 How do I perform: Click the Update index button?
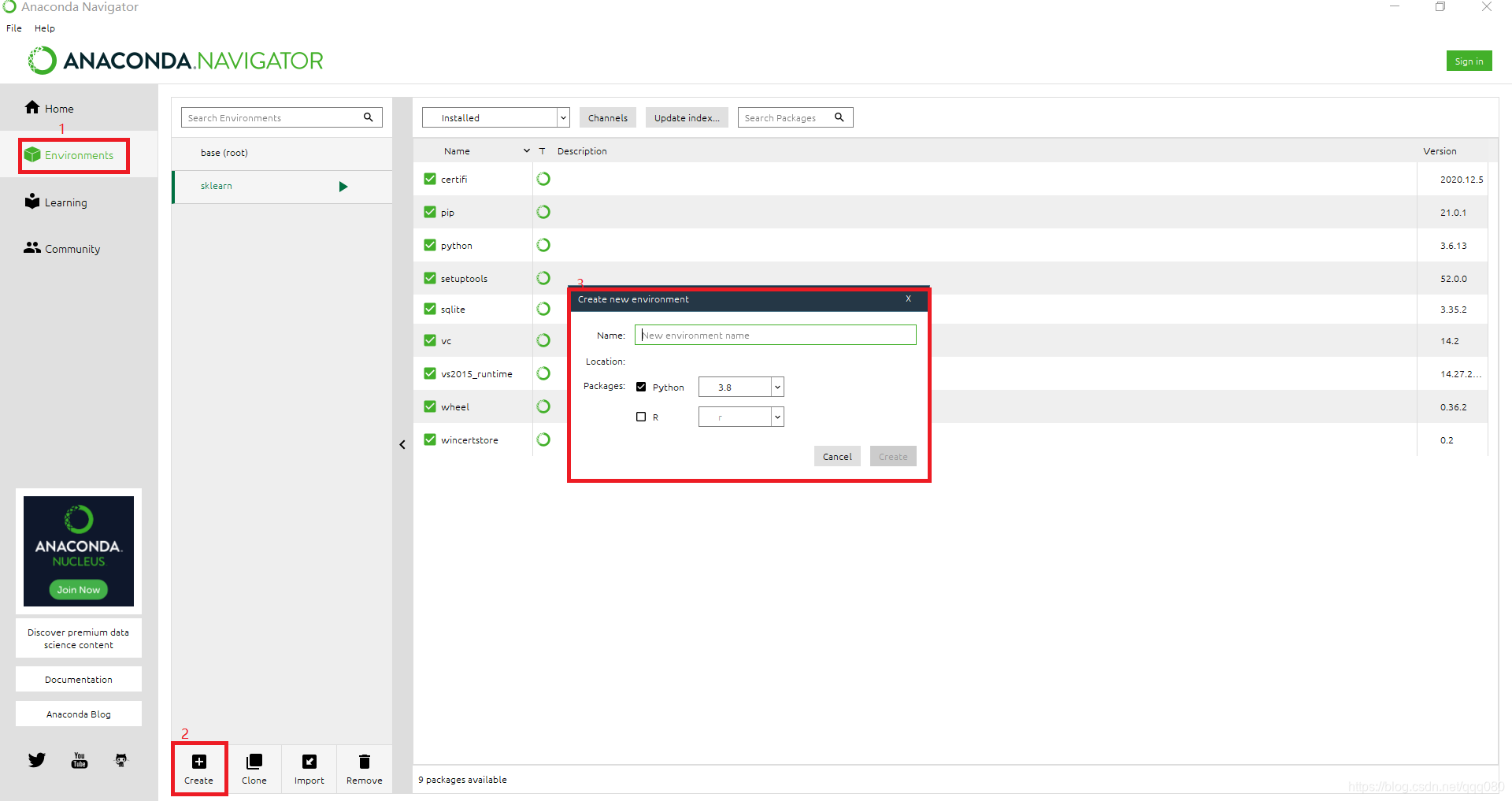687,117
